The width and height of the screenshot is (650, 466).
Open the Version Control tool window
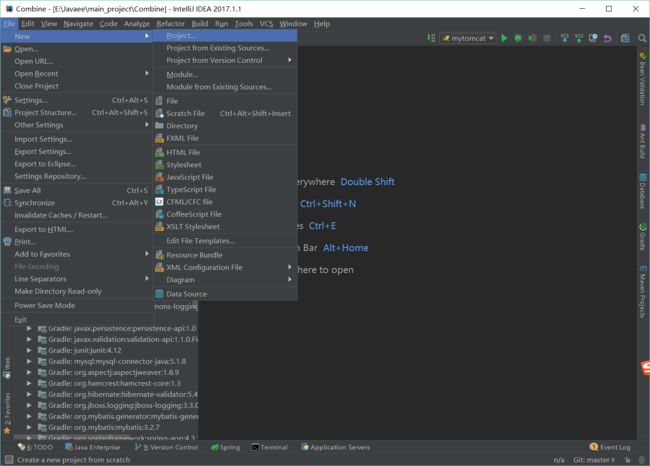pos(166,447)
